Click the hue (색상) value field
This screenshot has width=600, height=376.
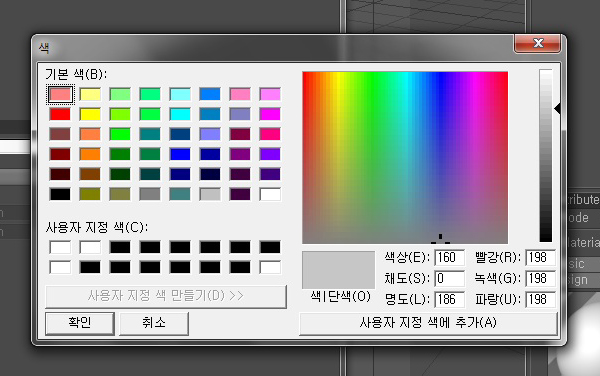(x=449, y=257)
